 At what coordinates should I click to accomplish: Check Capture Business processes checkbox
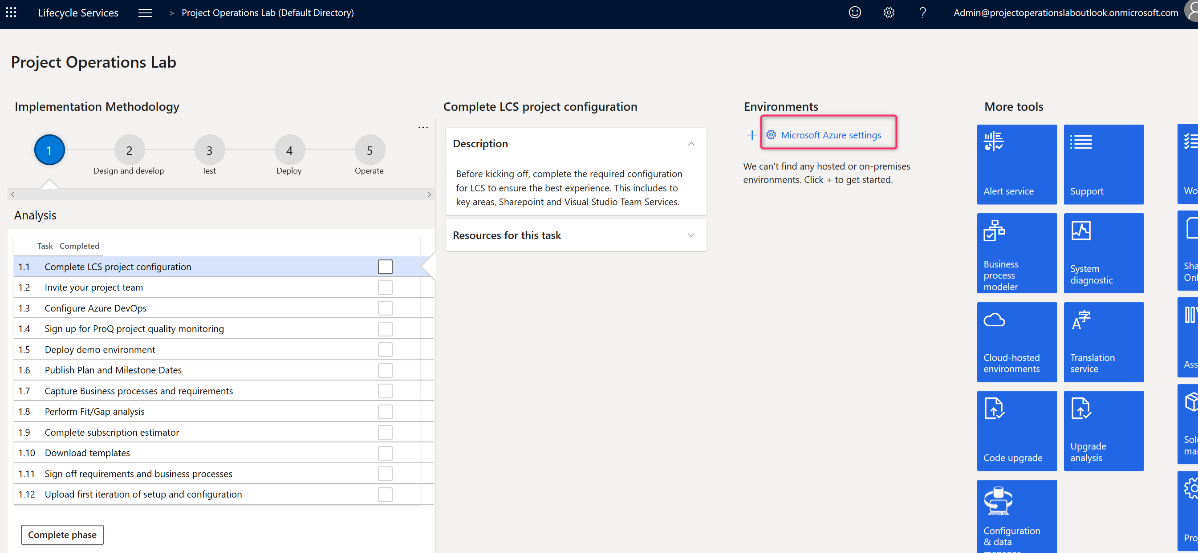[386, 390]
